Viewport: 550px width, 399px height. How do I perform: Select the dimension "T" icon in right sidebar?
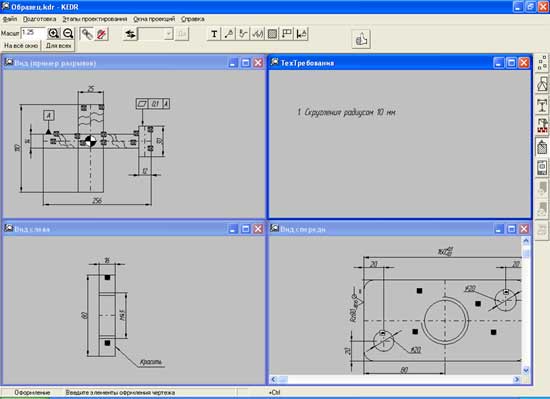pyautogui.click(x=542, y=105)
